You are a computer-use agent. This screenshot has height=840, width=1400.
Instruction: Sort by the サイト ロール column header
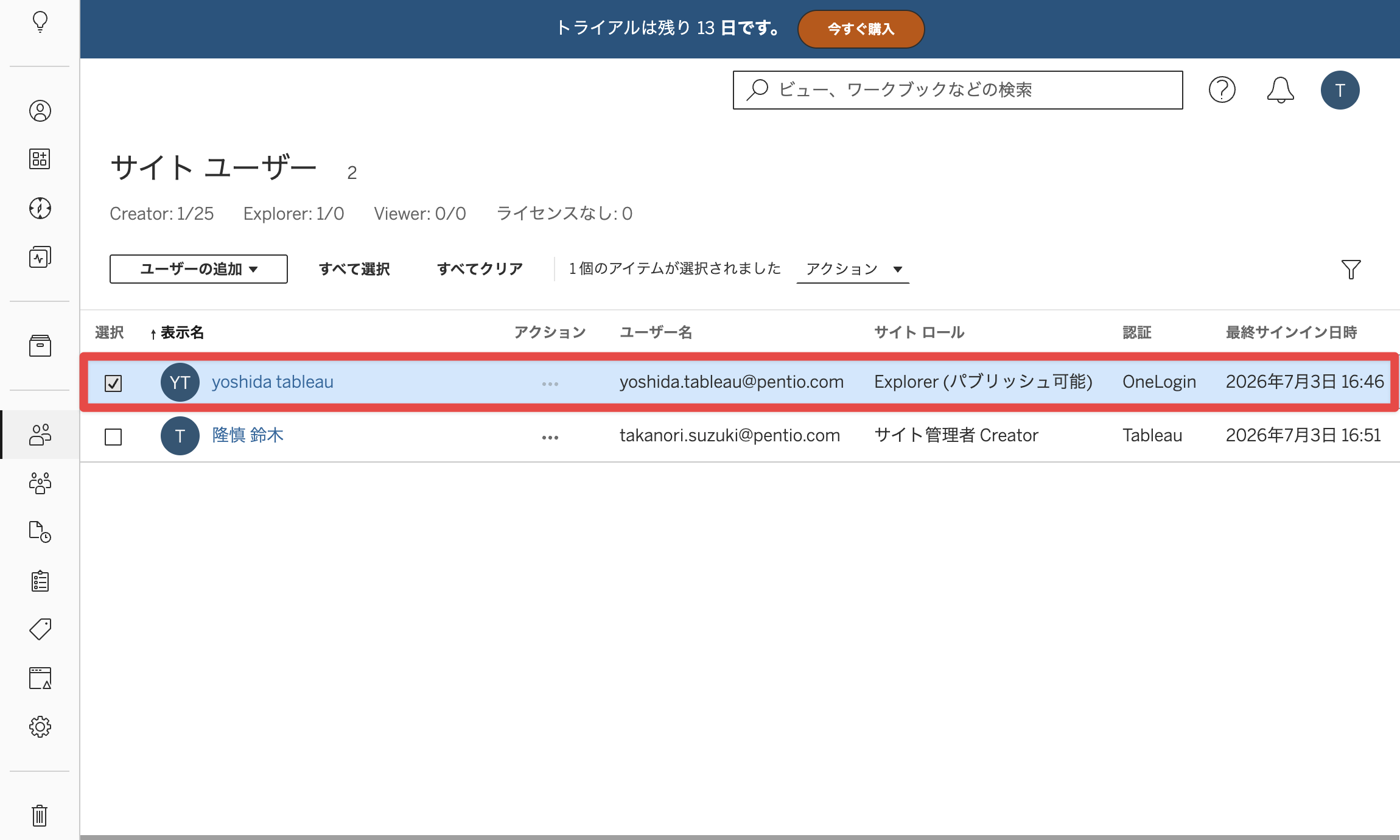point(919,332)
